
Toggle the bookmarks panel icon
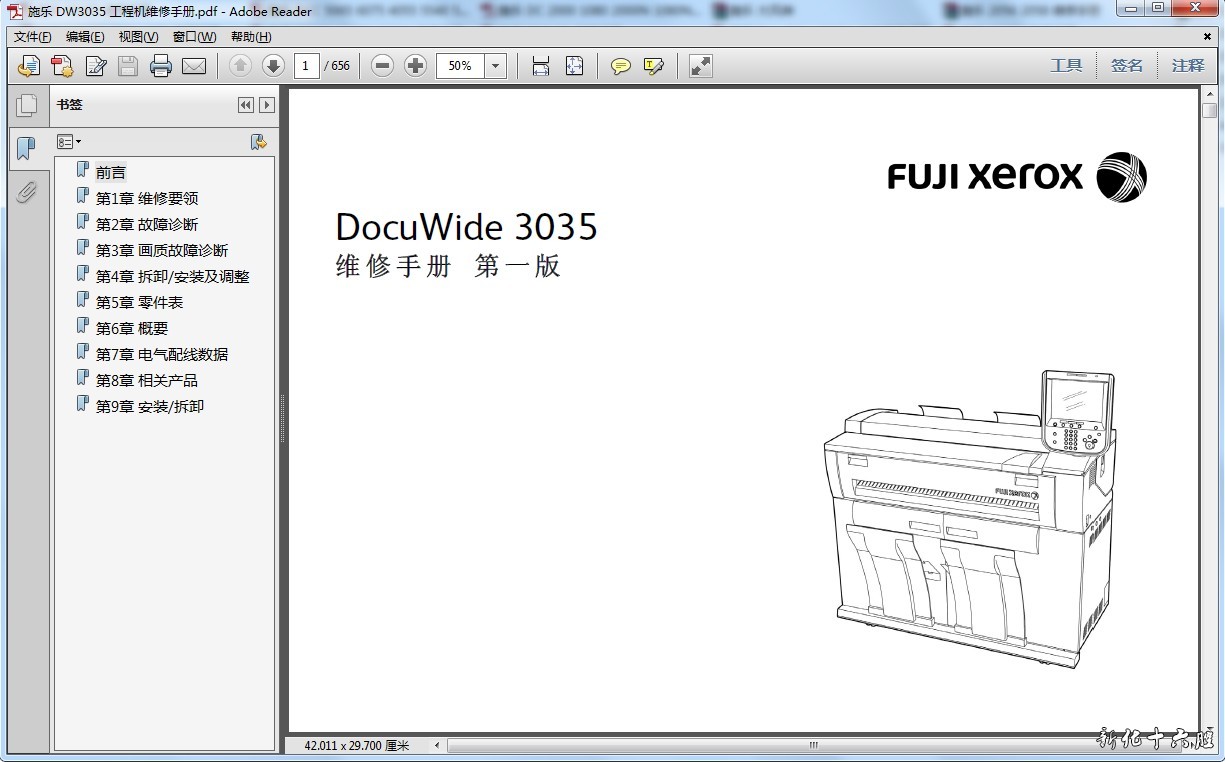point(26,149)
